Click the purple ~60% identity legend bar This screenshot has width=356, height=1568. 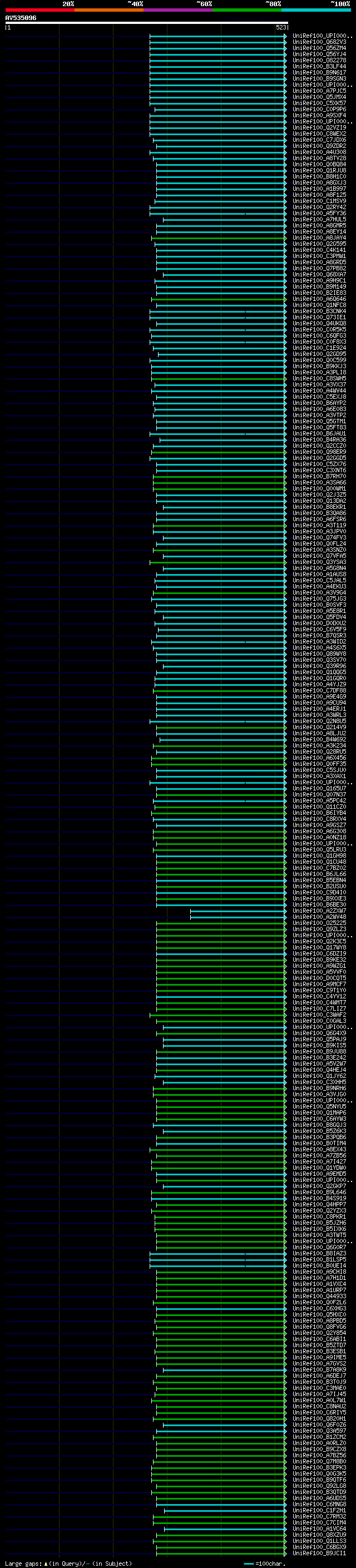tap(179, 10)
